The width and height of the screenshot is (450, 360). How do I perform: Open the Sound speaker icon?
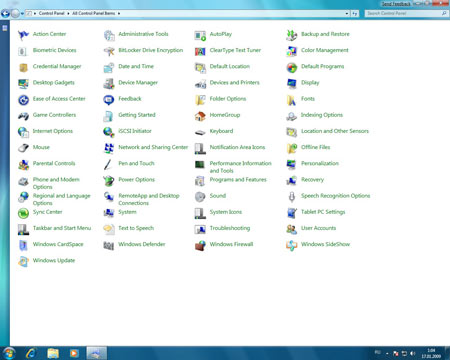[200, 196]
